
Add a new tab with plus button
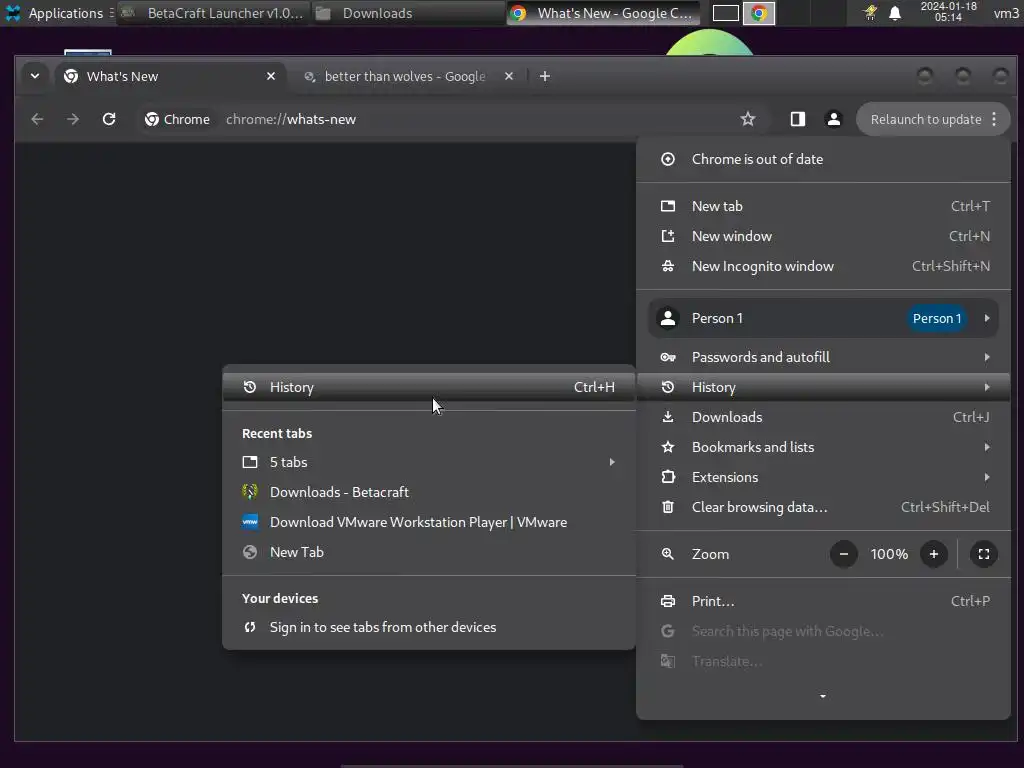click(545, 76)
